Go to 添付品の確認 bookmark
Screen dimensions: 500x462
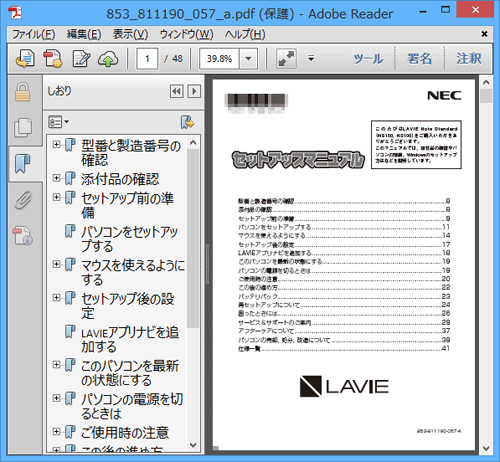coord(120,179)
